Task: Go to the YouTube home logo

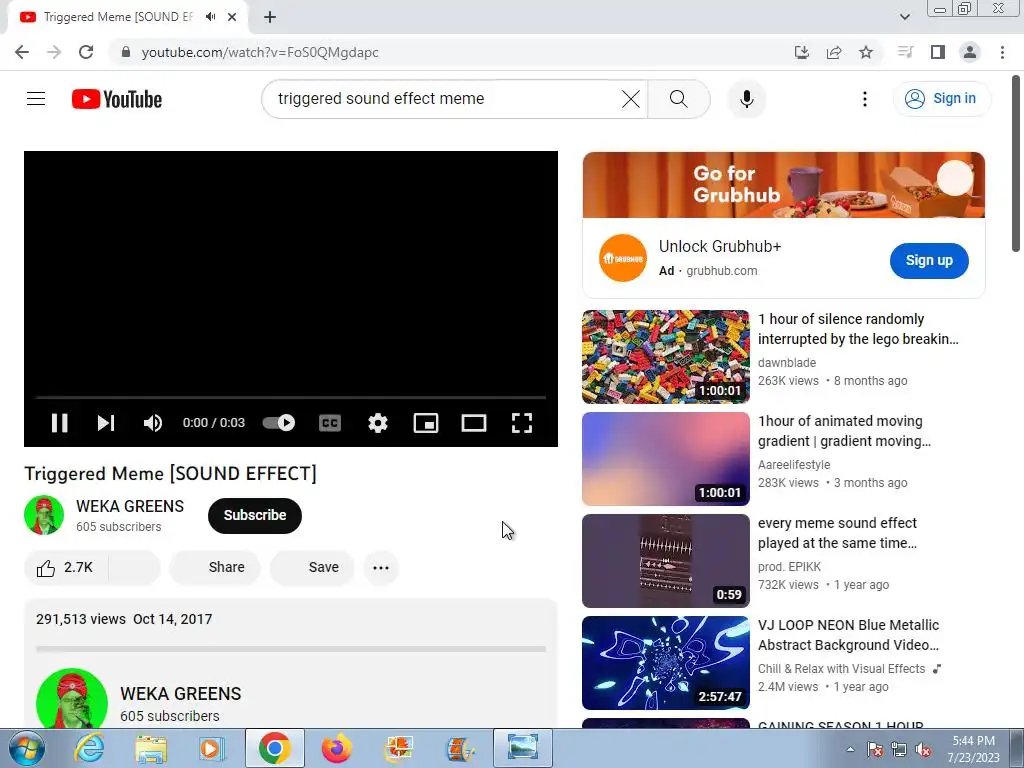Action: (x=117, y=99)
